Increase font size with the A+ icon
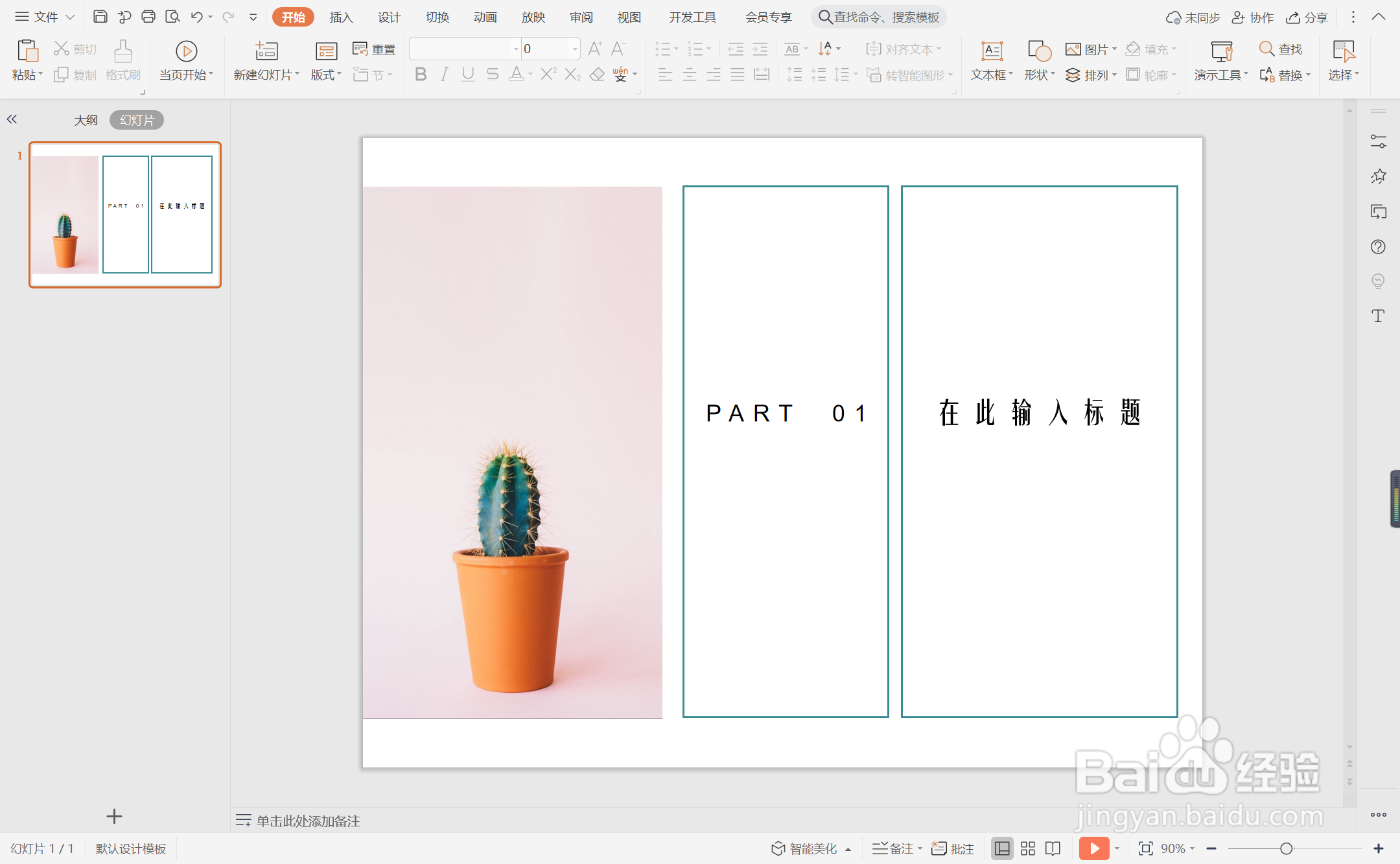Viewport: 1400px width, 864px height. pos(595,49)
